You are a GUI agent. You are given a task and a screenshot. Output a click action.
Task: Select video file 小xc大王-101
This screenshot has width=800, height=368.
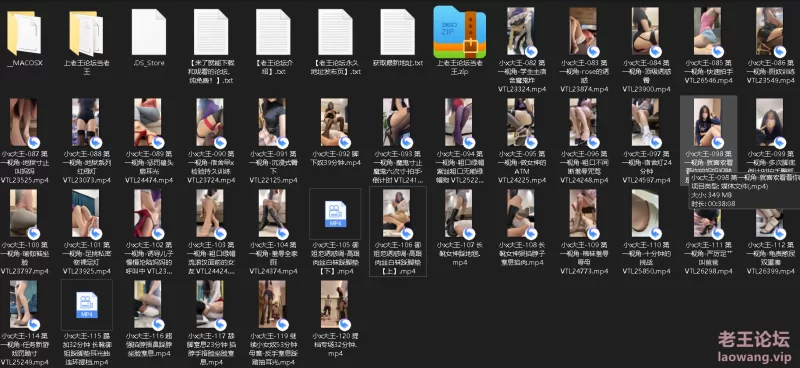86,214
